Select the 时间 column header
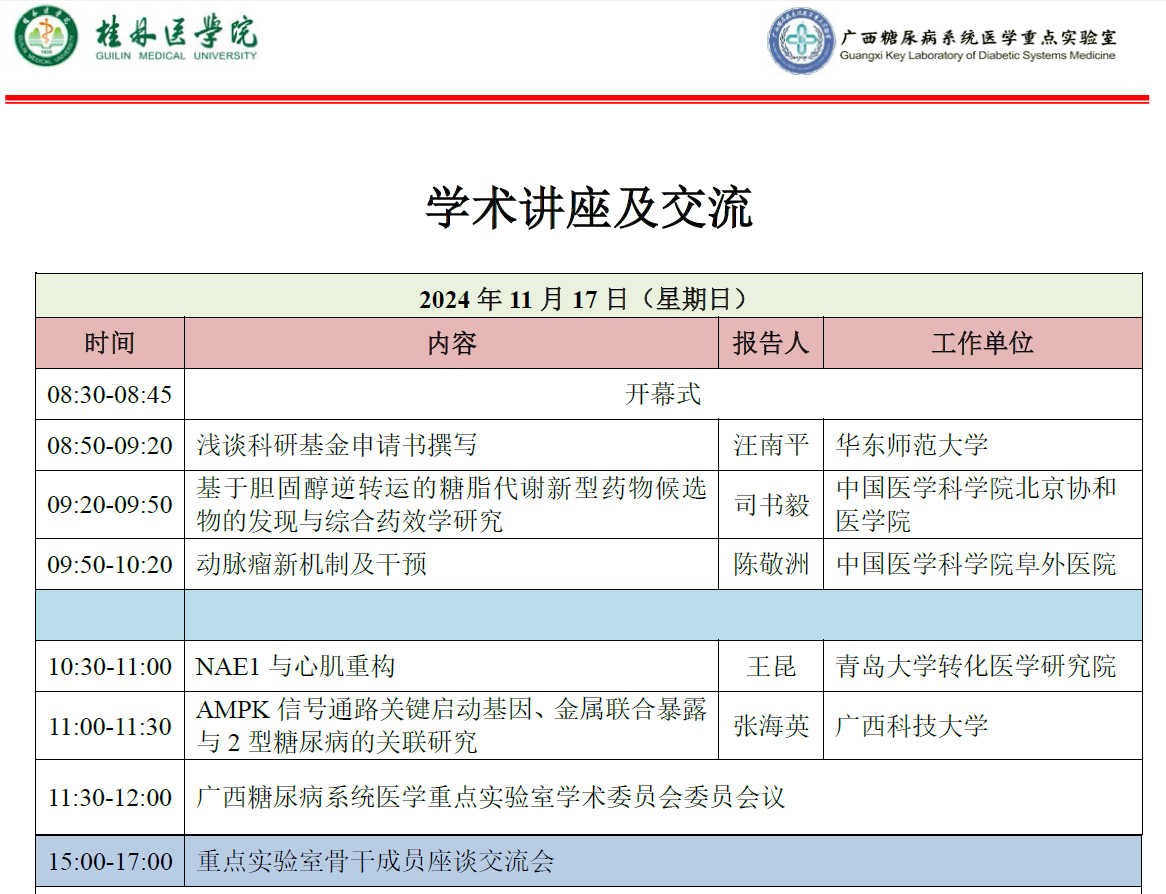This screenshot has width=1166, height=894. click(x=110, y=343)
